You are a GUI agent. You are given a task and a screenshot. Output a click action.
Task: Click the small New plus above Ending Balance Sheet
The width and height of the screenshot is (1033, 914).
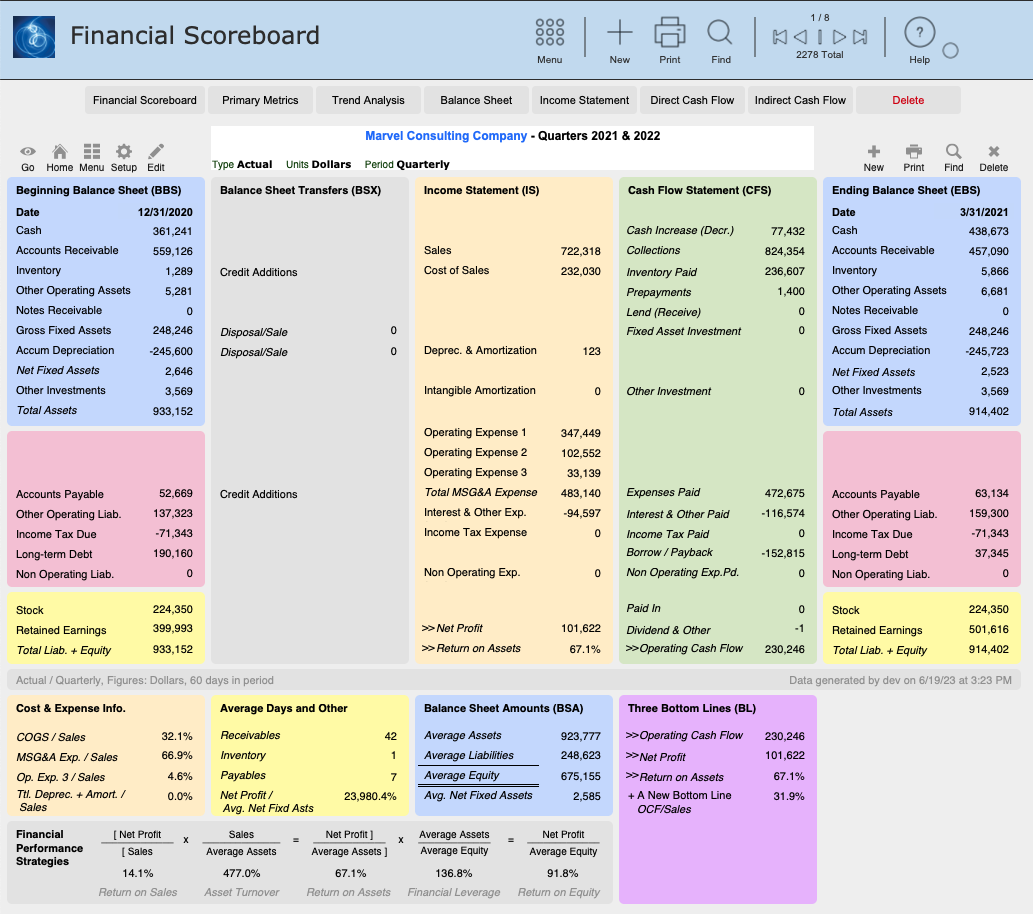click(874, 152)
